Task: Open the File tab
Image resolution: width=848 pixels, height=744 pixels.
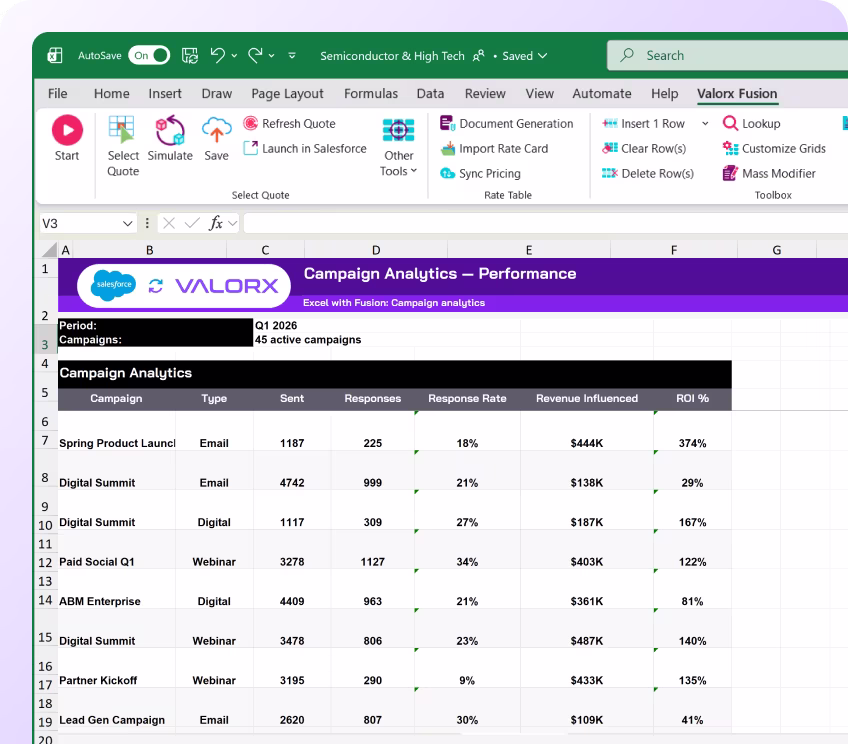Action: click(x=57, y=94)
